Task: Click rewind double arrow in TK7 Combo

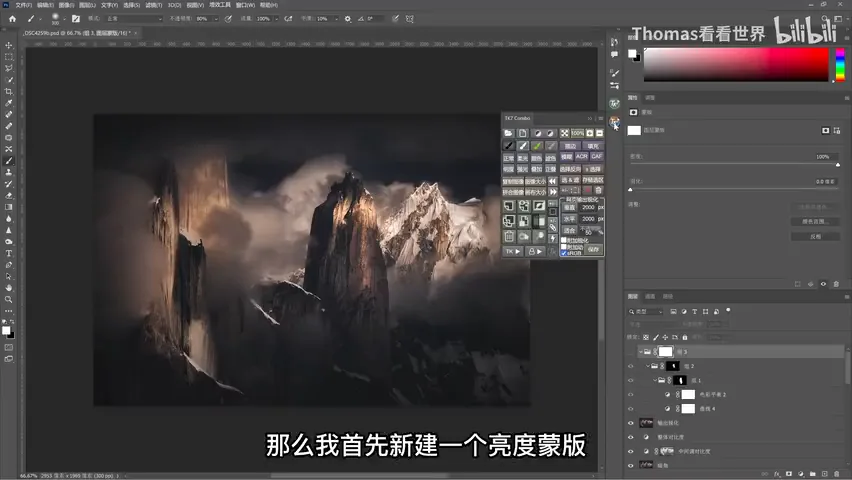Action: tap(553, 181)
